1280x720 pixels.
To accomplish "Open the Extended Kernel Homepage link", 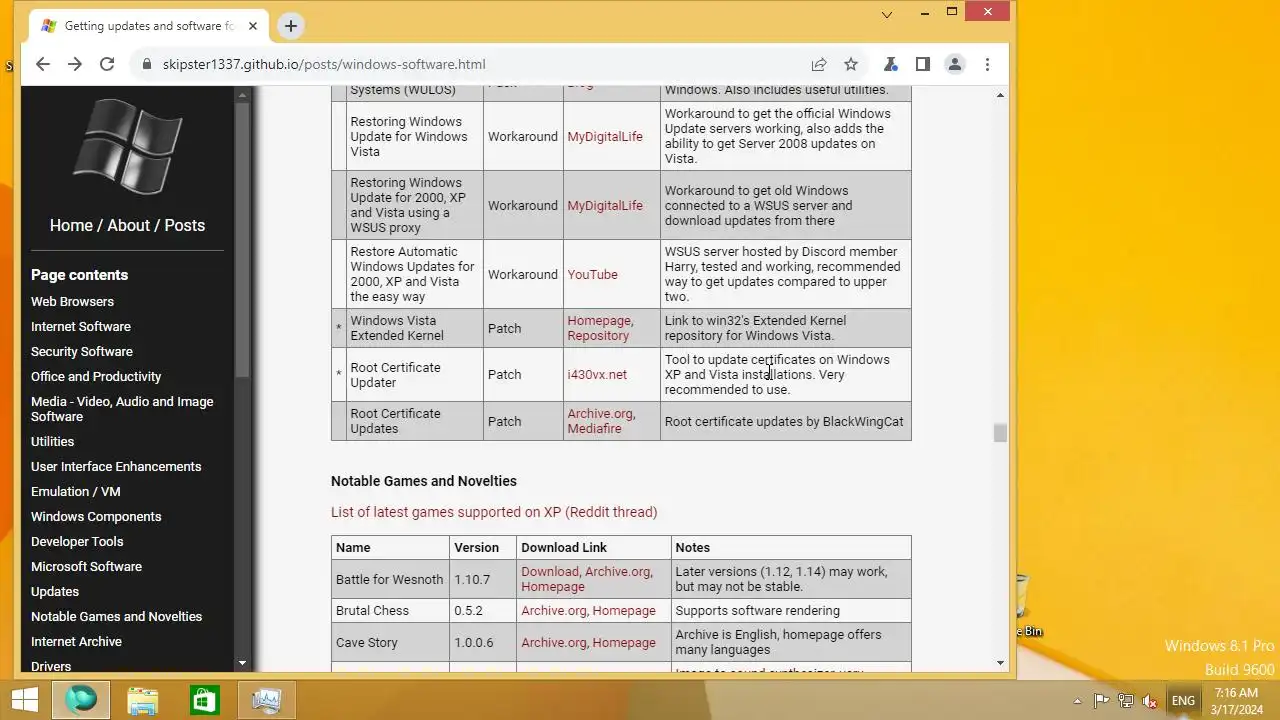I will [599, 320].
